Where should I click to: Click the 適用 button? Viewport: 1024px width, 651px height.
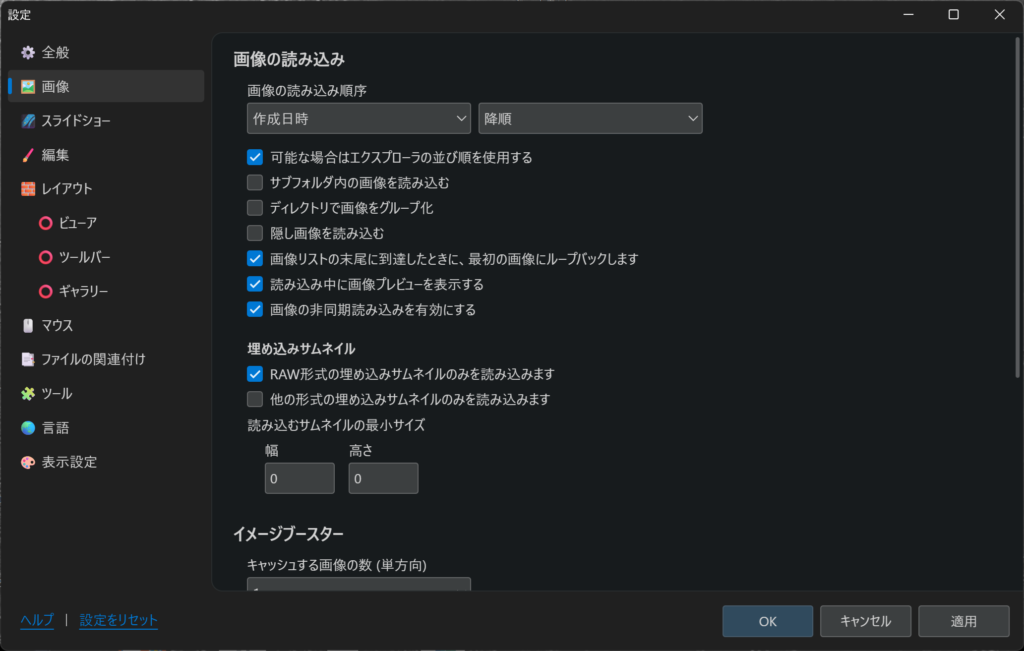[963, 621]
